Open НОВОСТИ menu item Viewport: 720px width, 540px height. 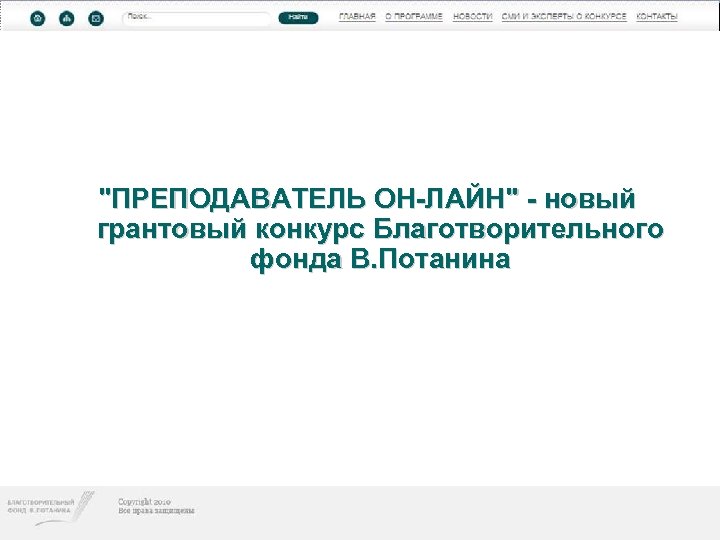pos(472,17)
